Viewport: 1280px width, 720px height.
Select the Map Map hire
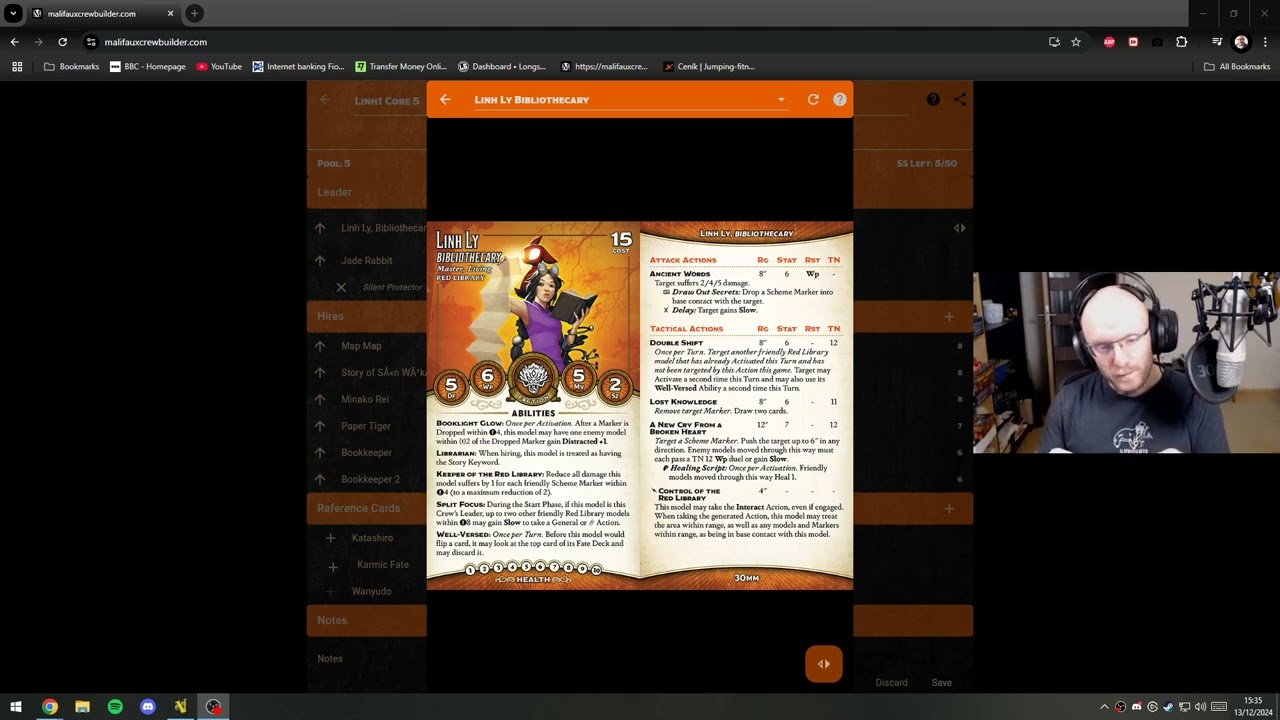pyautogui.click(x=361, y=346)
